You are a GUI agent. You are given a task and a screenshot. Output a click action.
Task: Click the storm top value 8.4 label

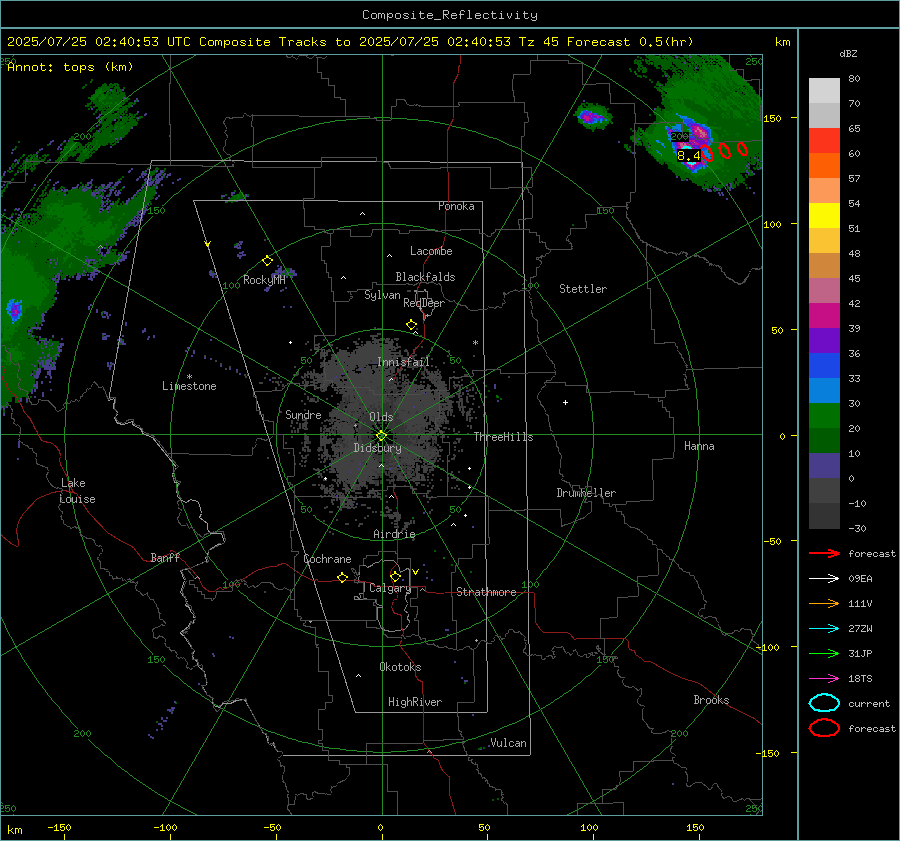(x=688, y=156)
